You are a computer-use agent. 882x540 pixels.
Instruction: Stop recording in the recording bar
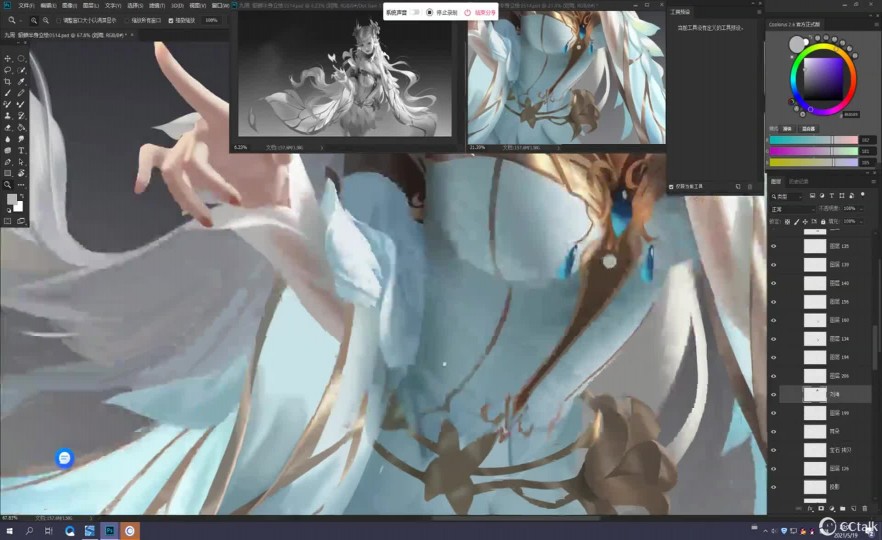point(442,12)
